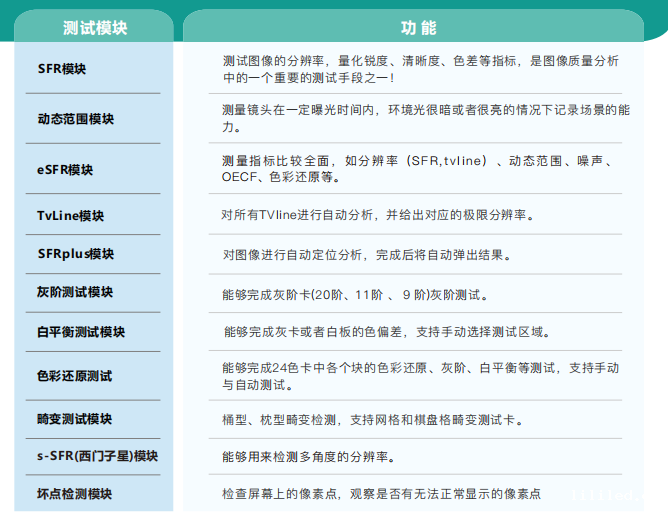Select the text about TVline 极限分辨率
Viewport: 668px width, 512px height.
[x=378, y=215]
